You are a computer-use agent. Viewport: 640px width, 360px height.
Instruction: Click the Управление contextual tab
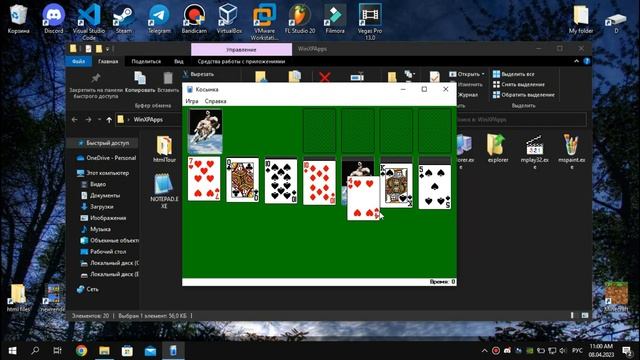tap(241, 49)
